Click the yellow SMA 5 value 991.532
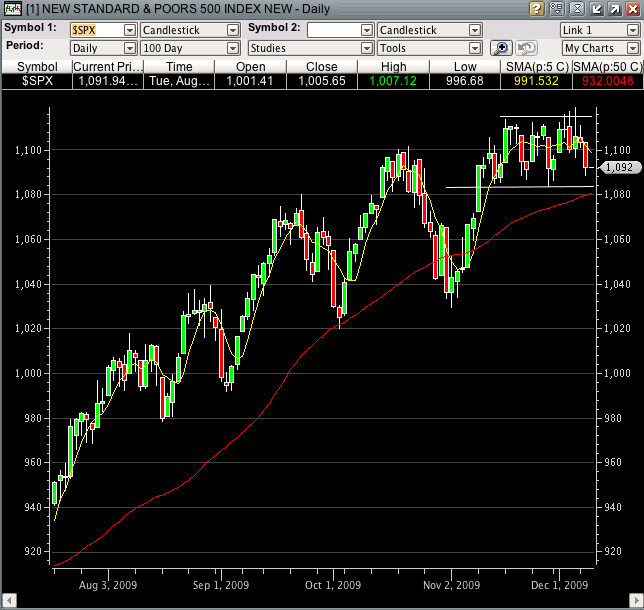Screen dimensions: 644x610 534,81
